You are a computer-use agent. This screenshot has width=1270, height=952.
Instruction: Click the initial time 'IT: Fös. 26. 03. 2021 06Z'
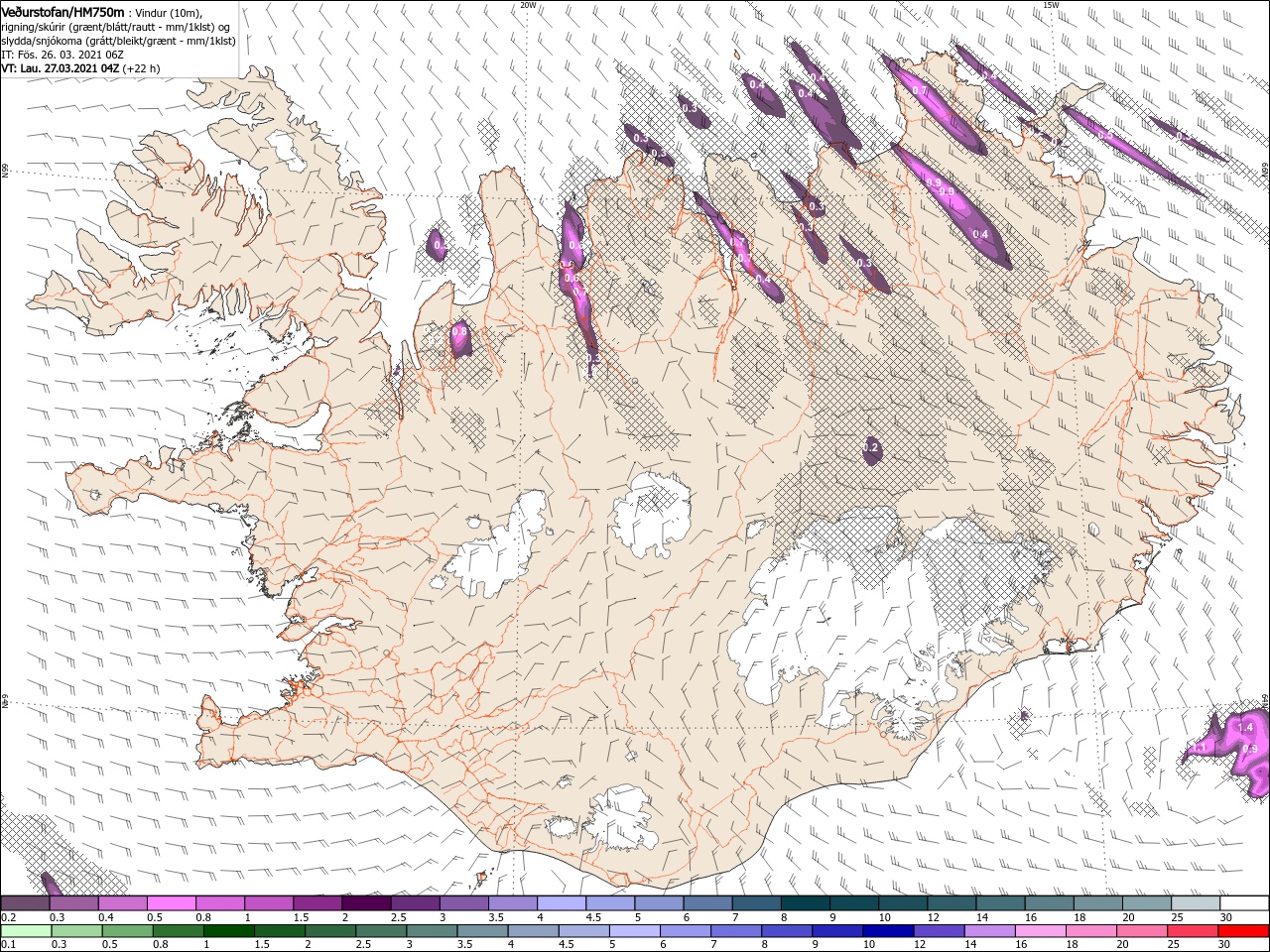[x=62, y=55]
